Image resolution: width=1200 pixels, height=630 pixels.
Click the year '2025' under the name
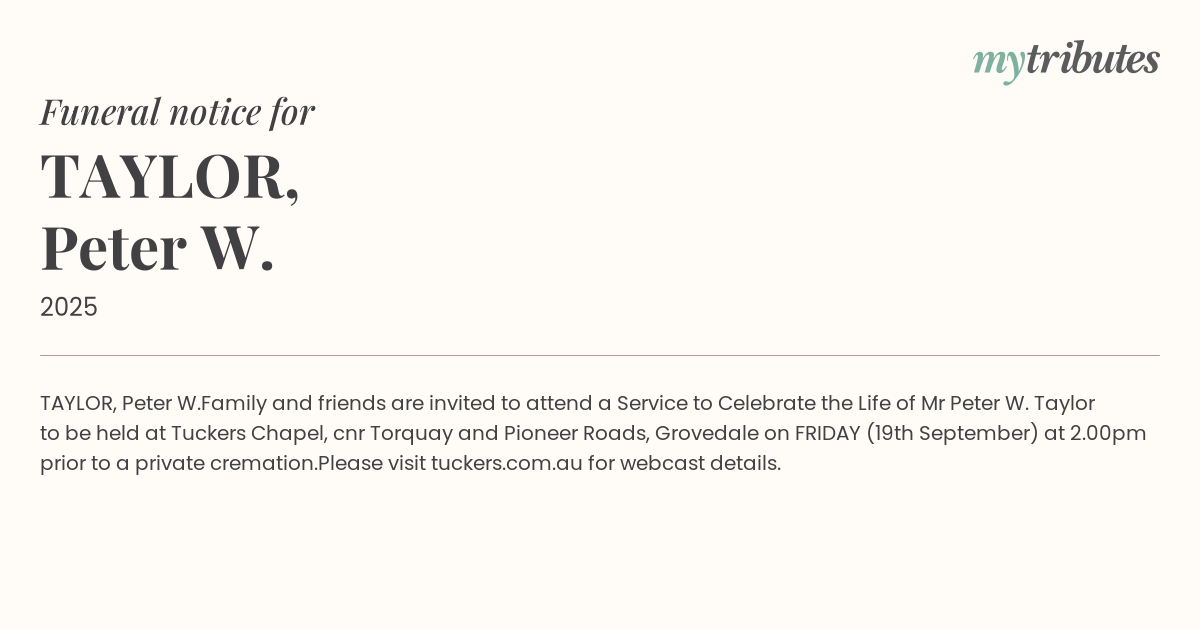pyautogui.click(x=69, y=307)
